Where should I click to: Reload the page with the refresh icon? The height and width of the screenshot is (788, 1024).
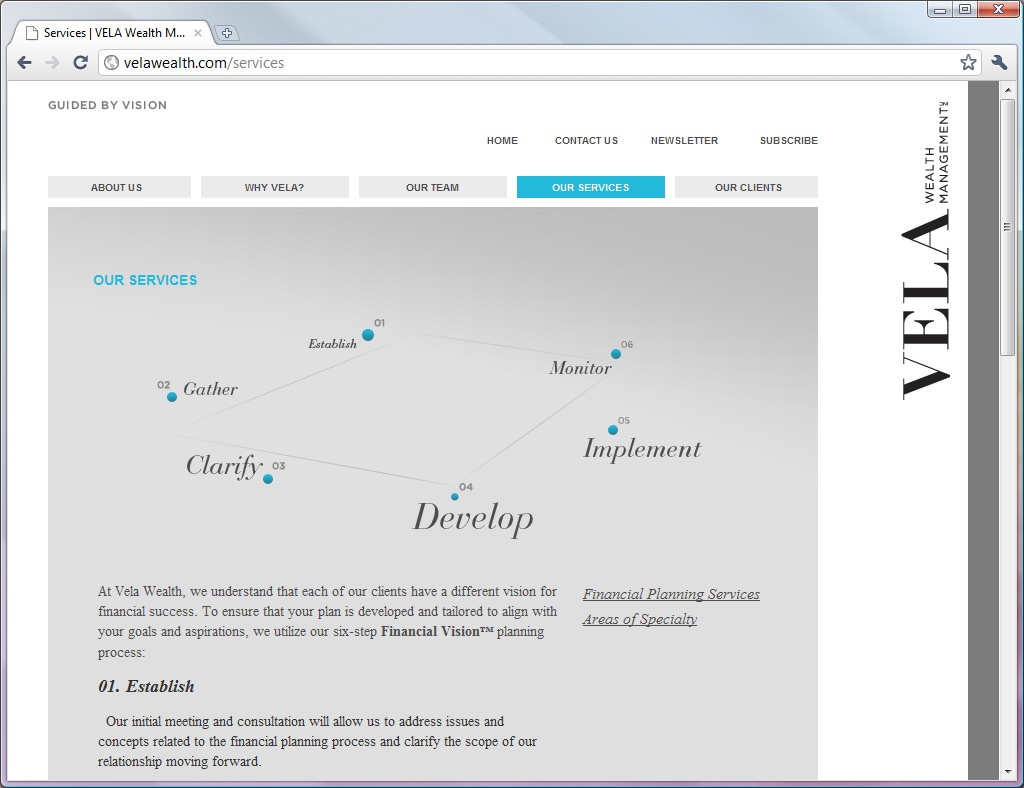(x=80, y=63)
